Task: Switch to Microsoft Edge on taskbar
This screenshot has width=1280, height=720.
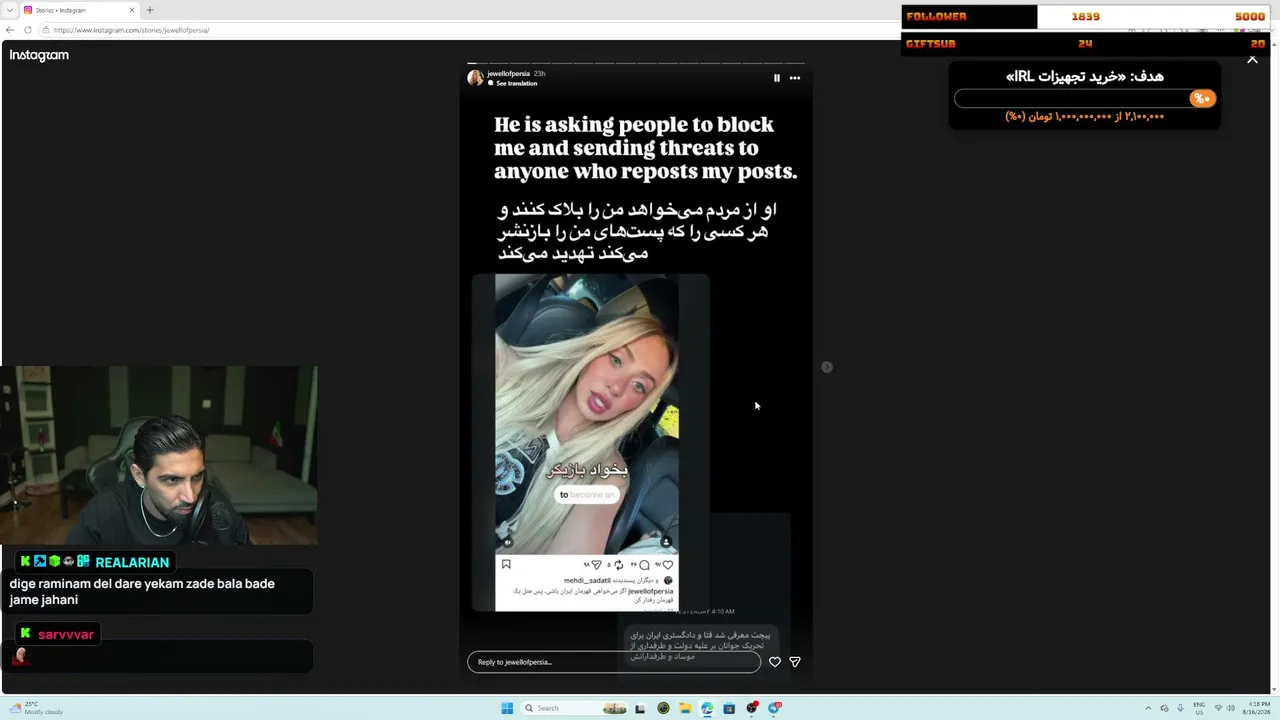Action: (x=707, y=708)
